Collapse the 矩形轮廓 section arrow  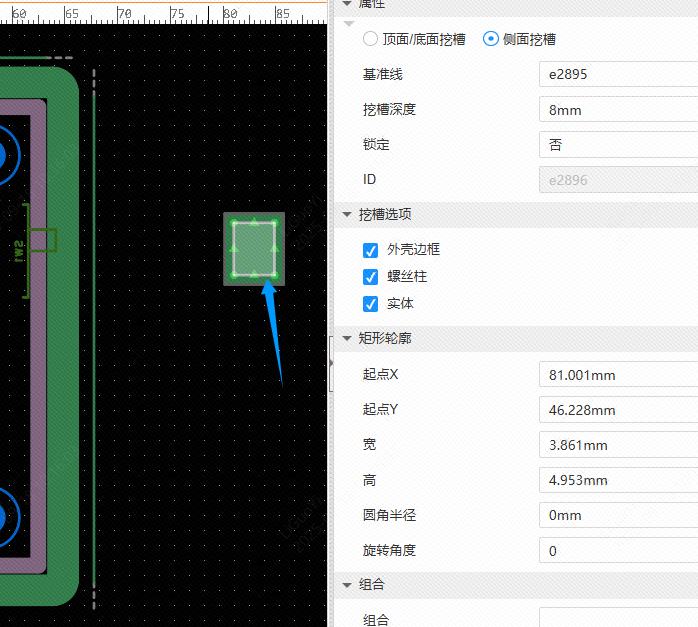coord(348,338)
